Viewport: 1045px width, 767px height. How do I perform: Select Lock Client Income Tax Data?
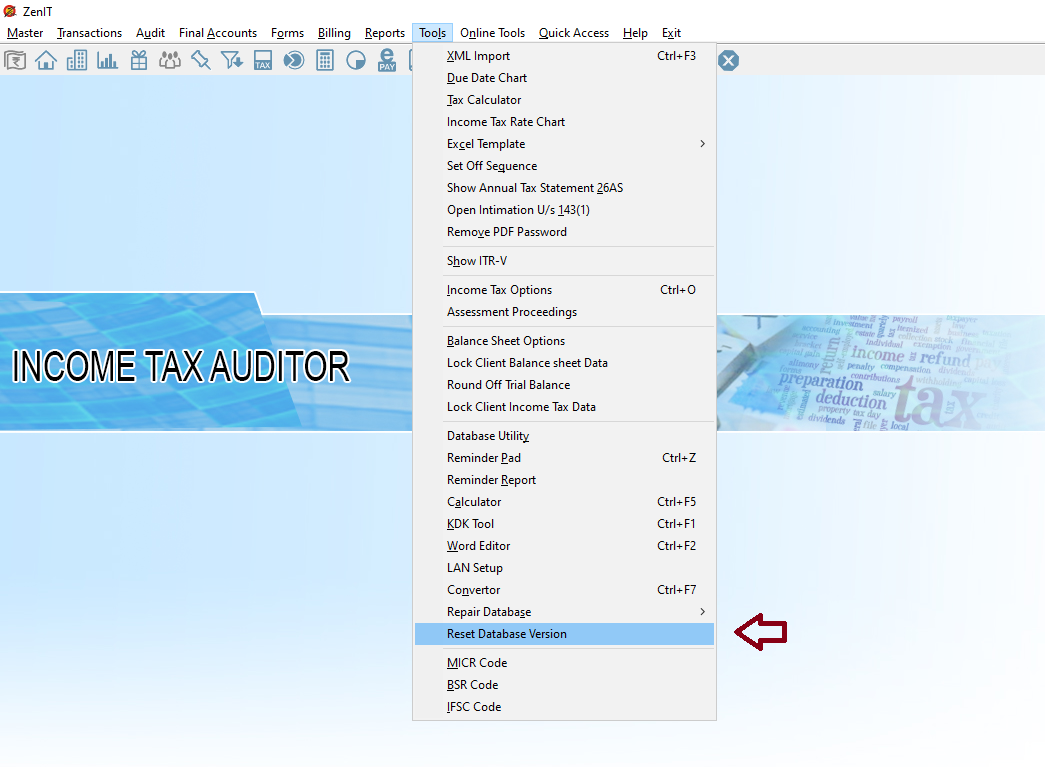(x=564, y=407)
